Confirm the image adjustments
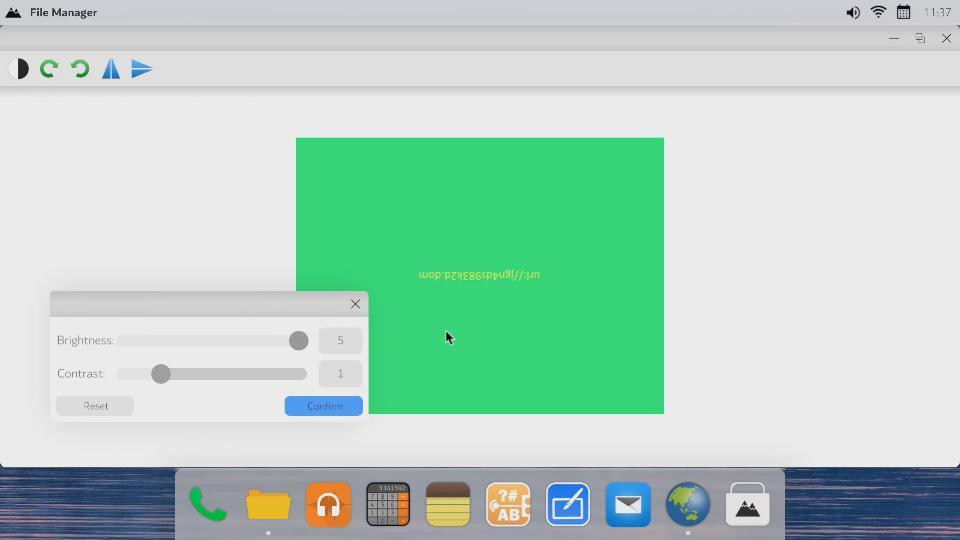Viewport: 960px width, 540px height. (323, 406)
